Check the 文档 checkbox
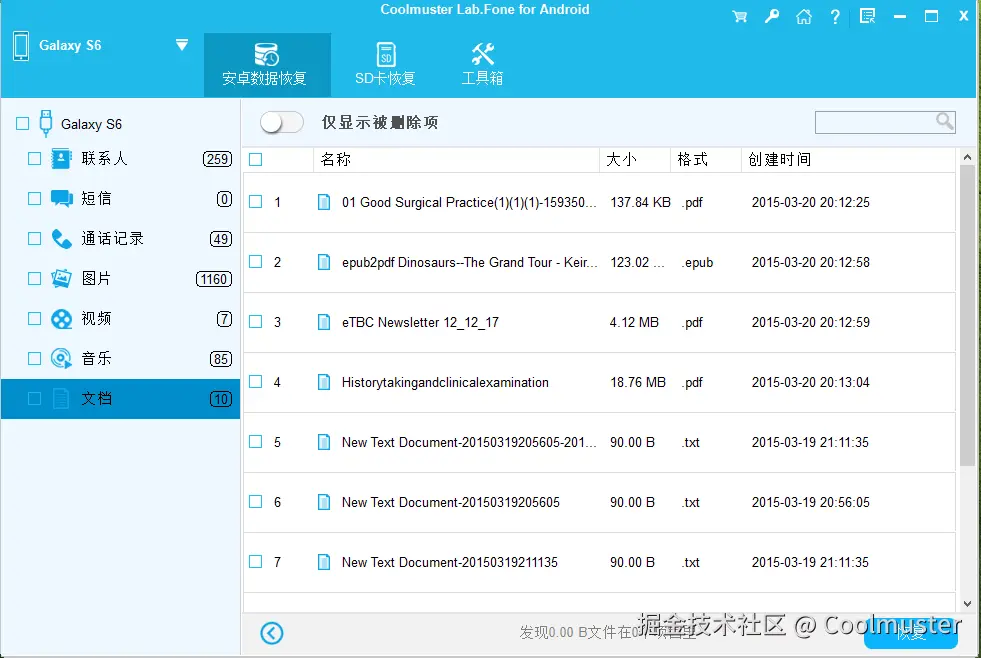The width and height of the screenshot is (981, 658). tap(34, 398)
